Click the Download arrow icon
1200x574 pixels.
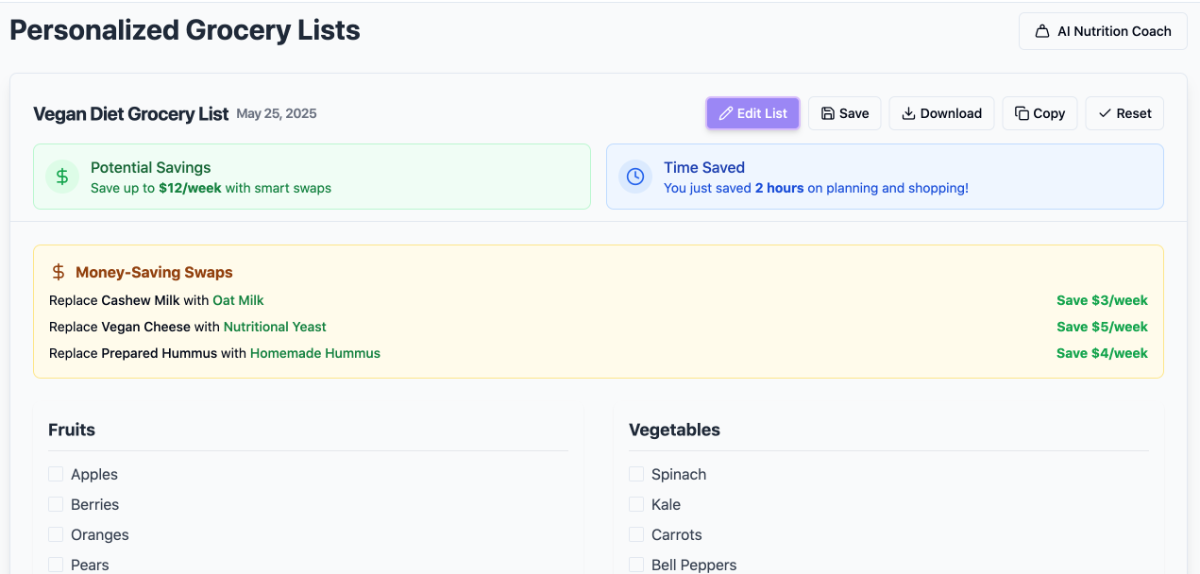[909, 114]
